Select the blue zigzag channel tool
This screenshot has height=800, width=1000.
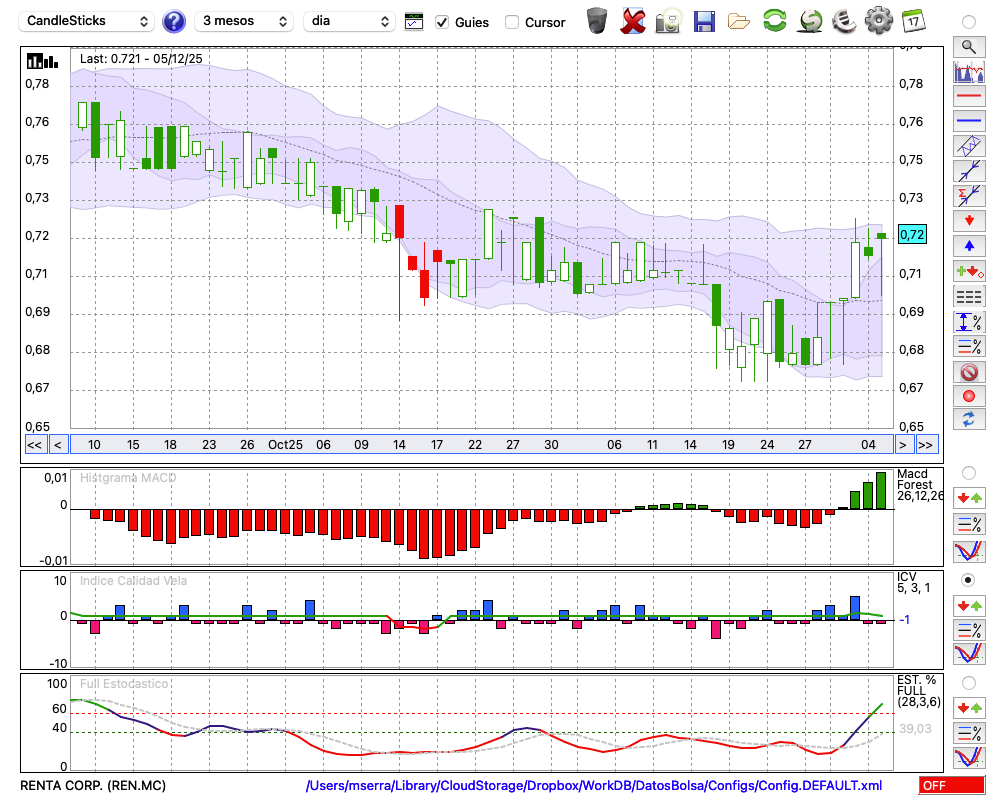969,146
